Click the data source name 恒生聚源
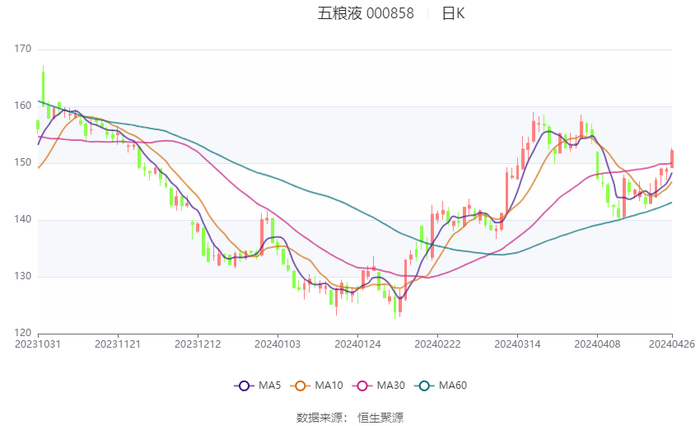This screenshot has width=700, height=426. click(381, 417)
